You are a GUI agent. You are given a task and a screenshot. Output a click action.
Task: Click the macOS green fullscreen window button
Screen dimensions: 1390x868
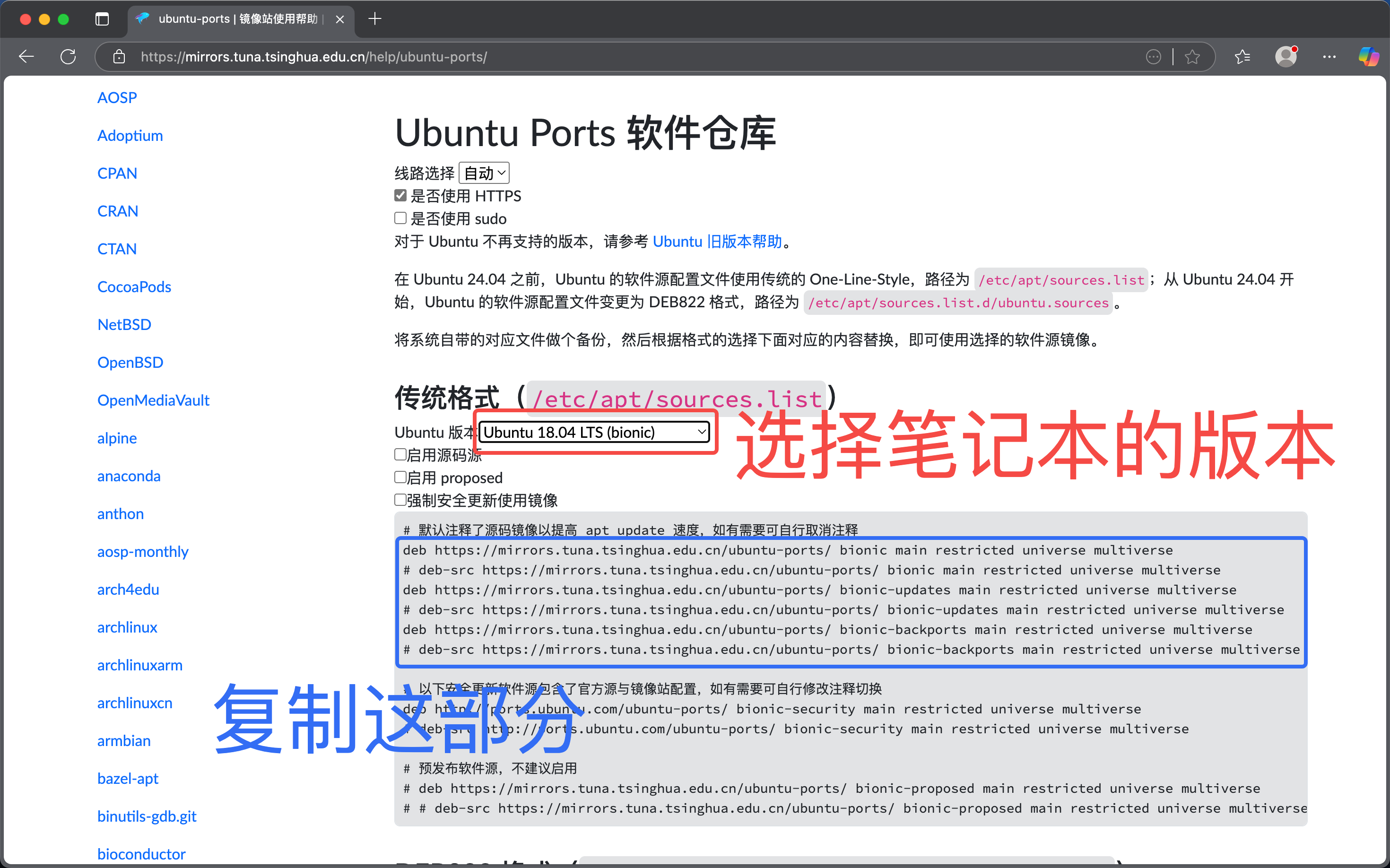pyautogui.click(x=63, y=19)
